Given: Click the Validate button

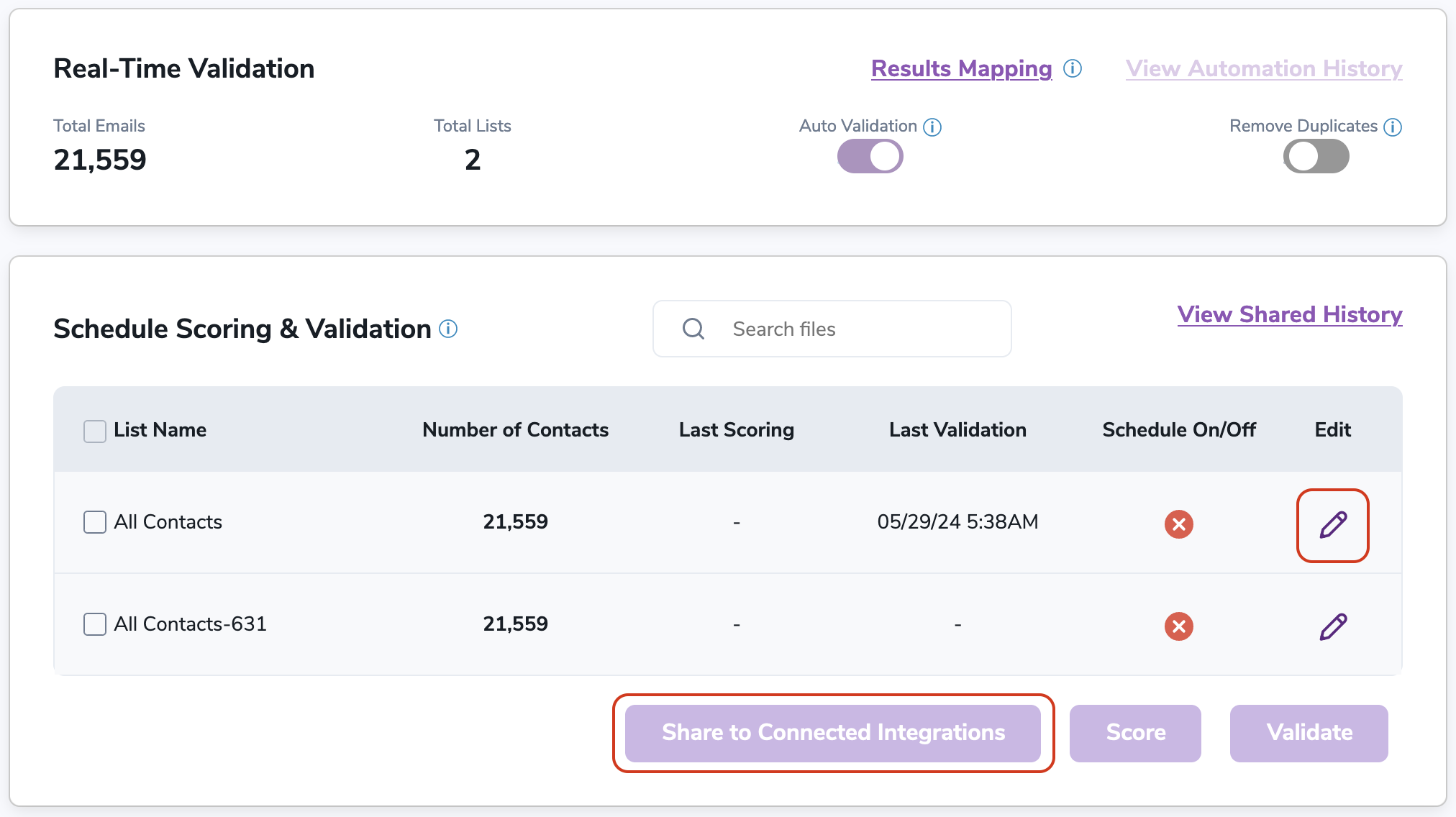Looking at the screenshot, I should click(1310, 733).
